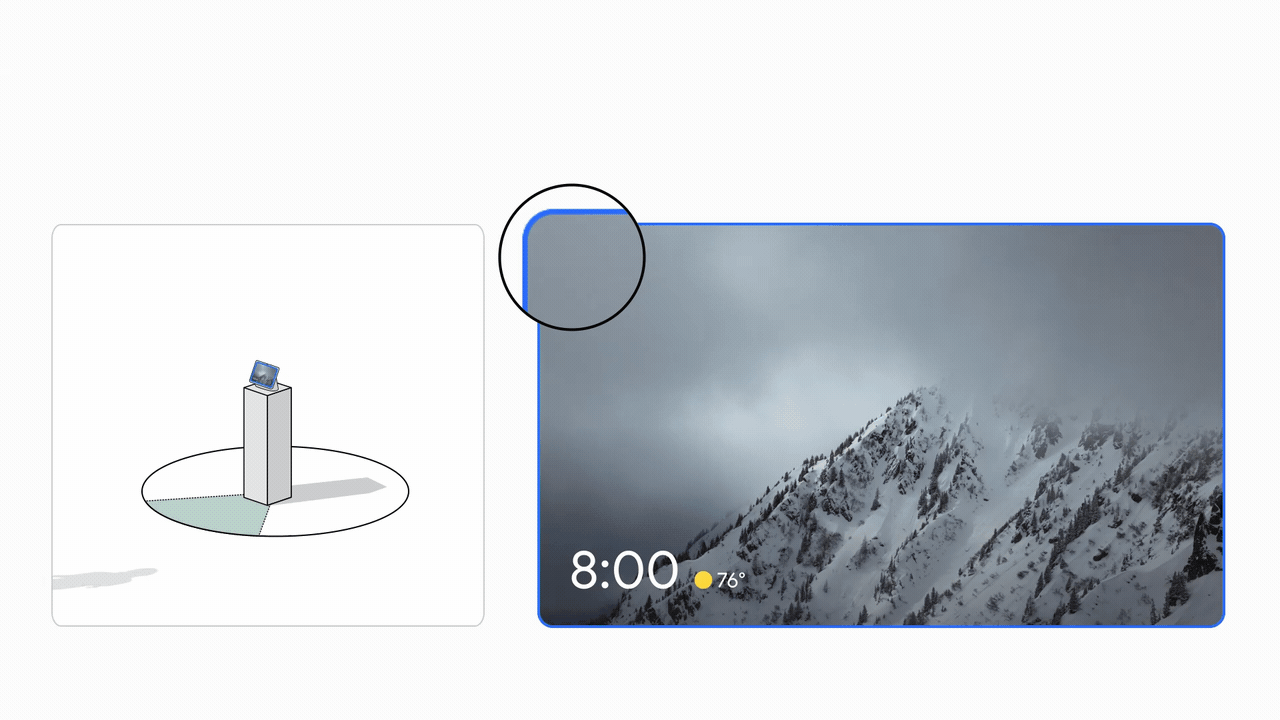Select the pedestal's gray shadow on floor
The image size is (1280, 720).
(335, 490)
